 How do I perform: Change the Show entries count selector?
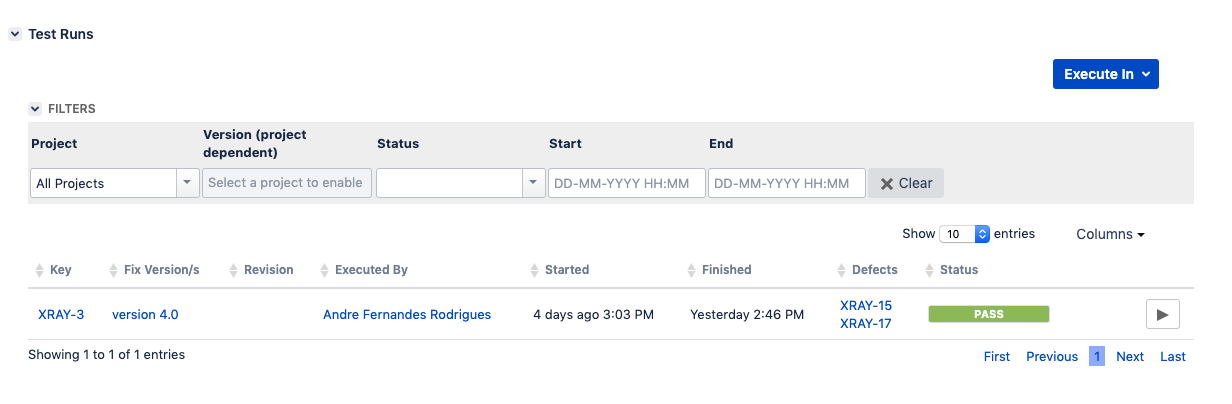964,234
